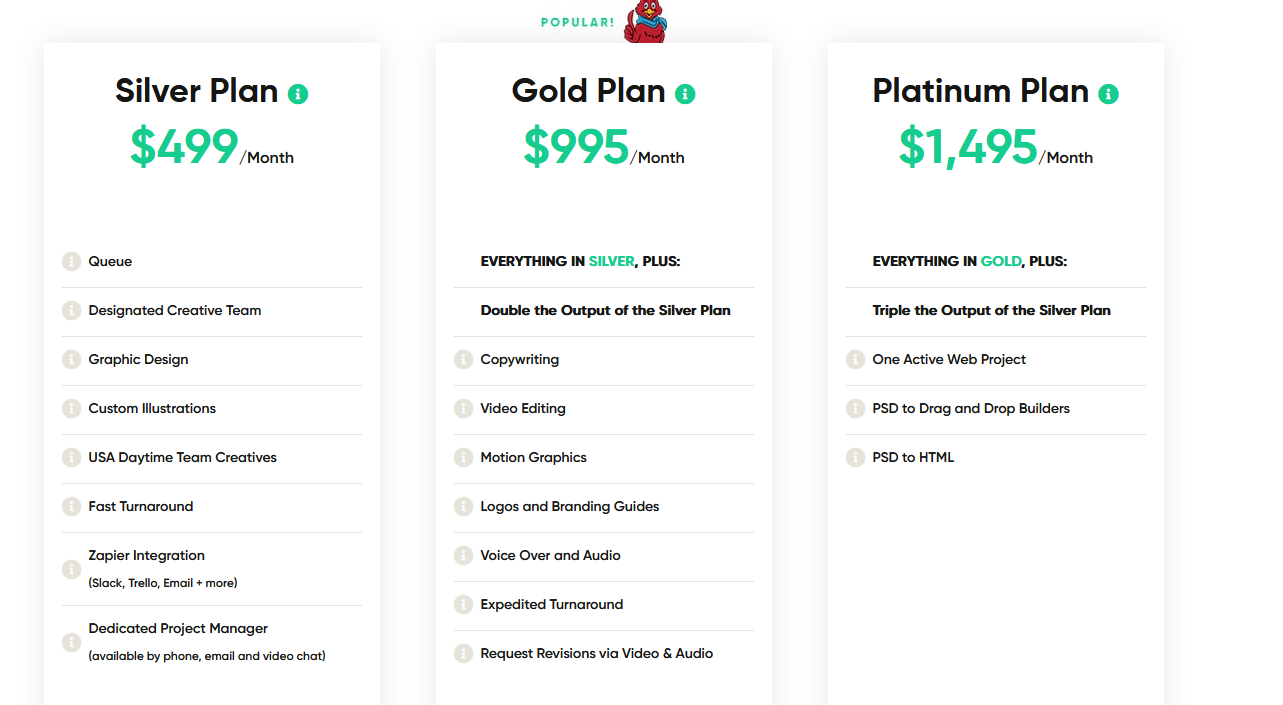Click info icon next to Copywriting

tap(463, 360)
